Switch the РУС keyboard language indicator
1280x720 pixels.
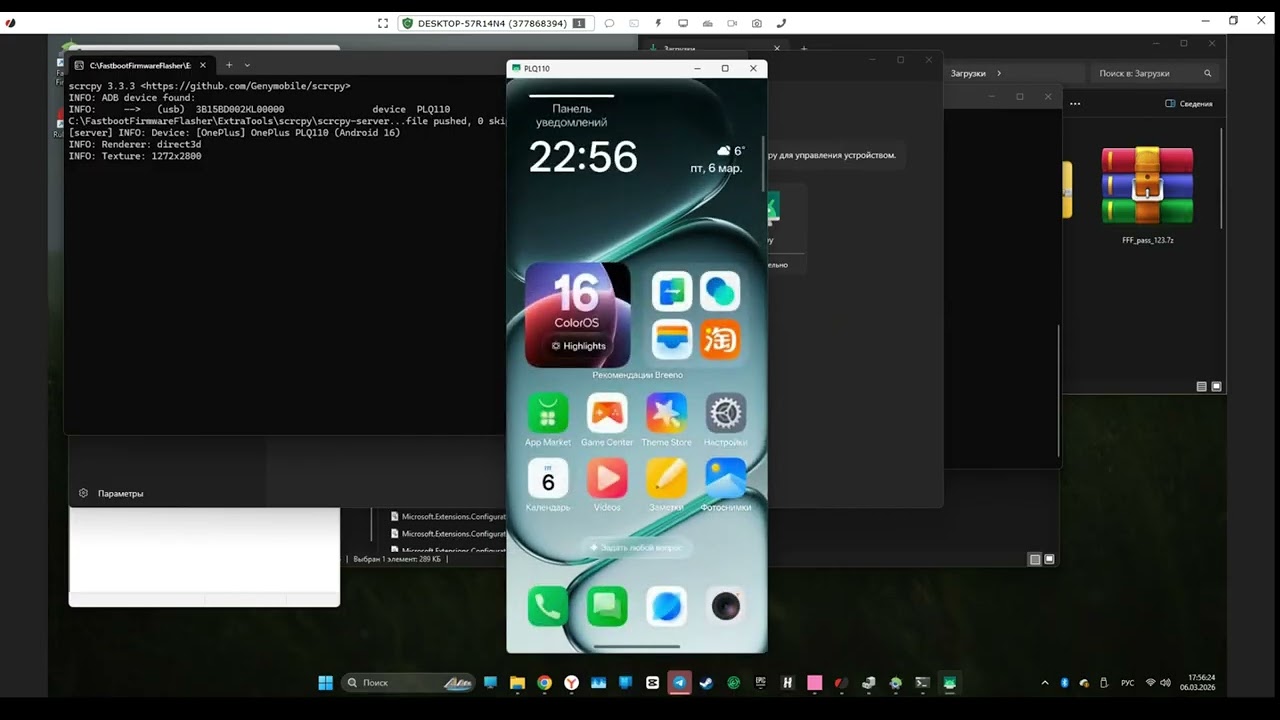click(1127, 683)
